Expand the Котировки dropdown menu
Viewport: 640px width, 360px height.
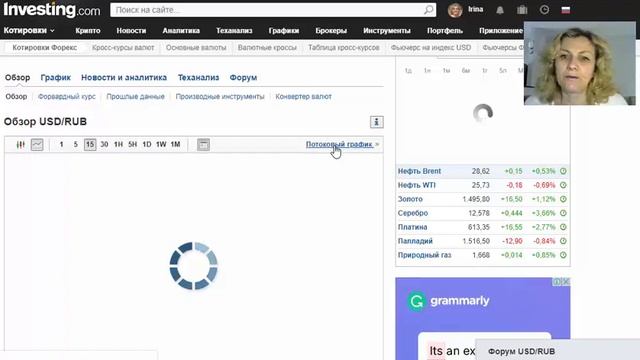pyautogui.click(x=29, y=31)
